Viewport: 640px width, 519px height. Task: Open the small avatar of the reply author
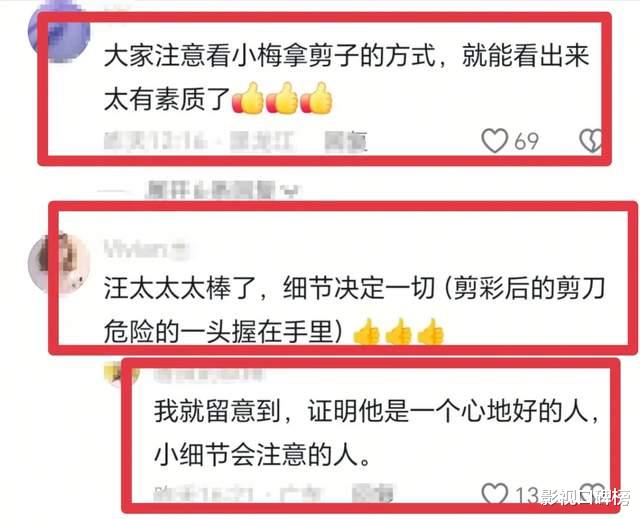116,373
